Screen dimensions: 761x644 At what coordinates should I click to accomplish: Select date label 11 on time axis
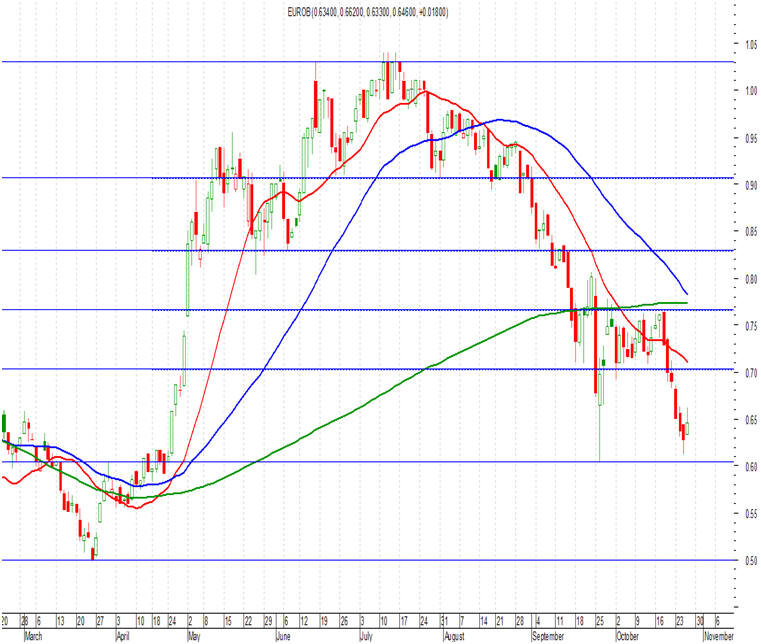pos(560,621)
